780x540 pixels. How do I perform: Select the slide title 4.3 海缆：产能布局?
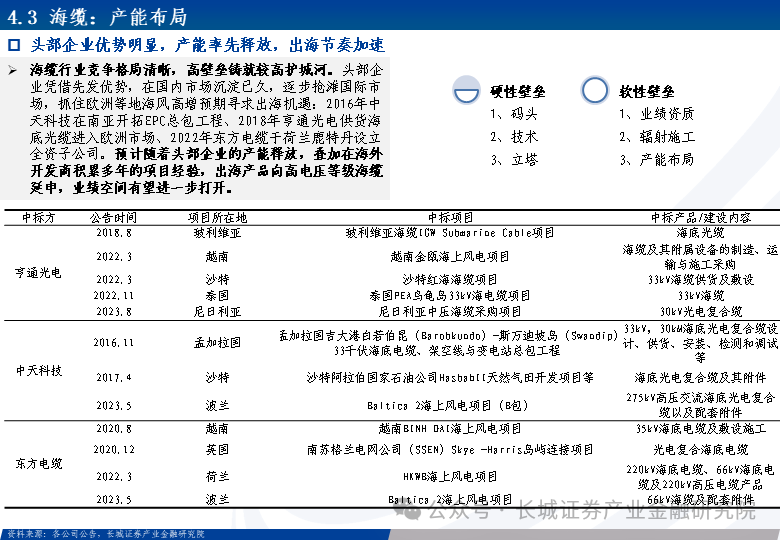point(98,17)
